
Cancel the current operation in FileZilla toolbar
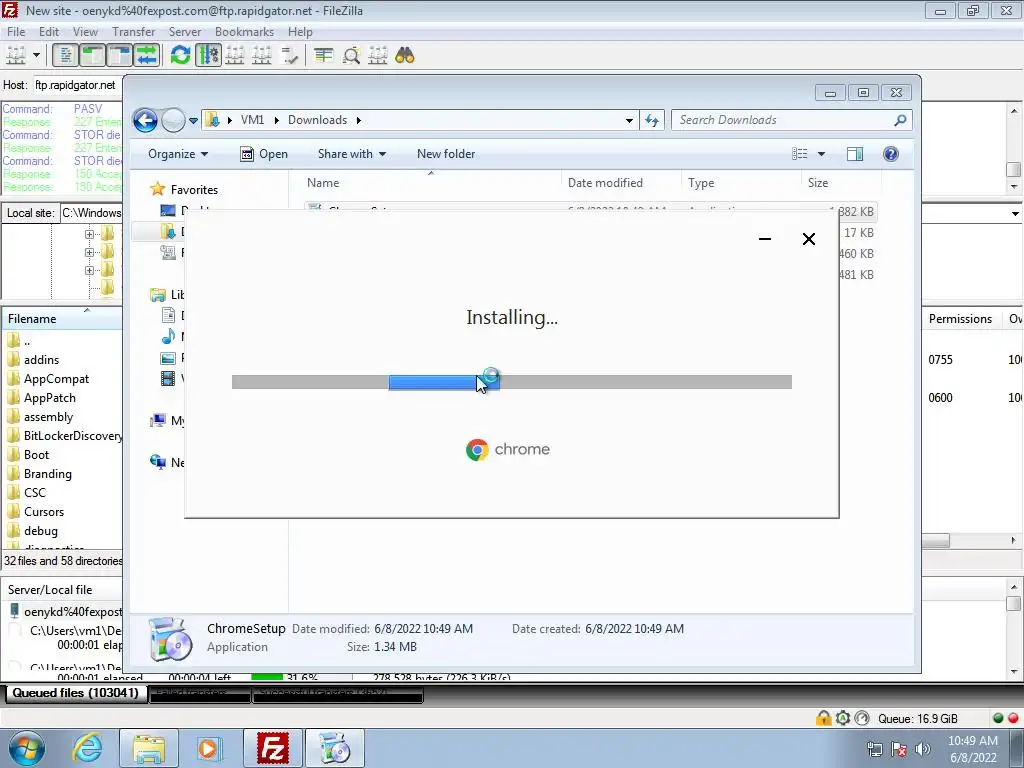coord(235,56)
